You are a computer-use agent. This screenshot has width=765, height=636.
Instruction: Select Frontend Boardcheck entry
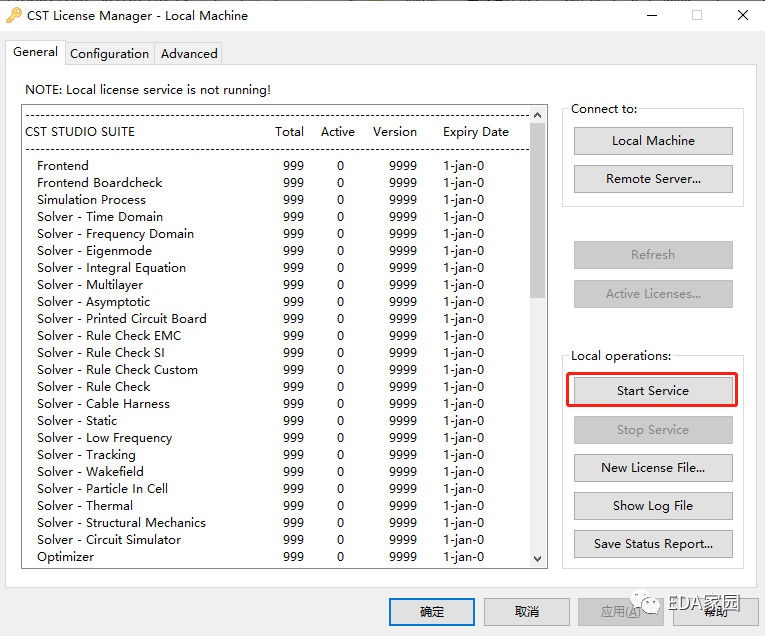(x=260, y=183)
